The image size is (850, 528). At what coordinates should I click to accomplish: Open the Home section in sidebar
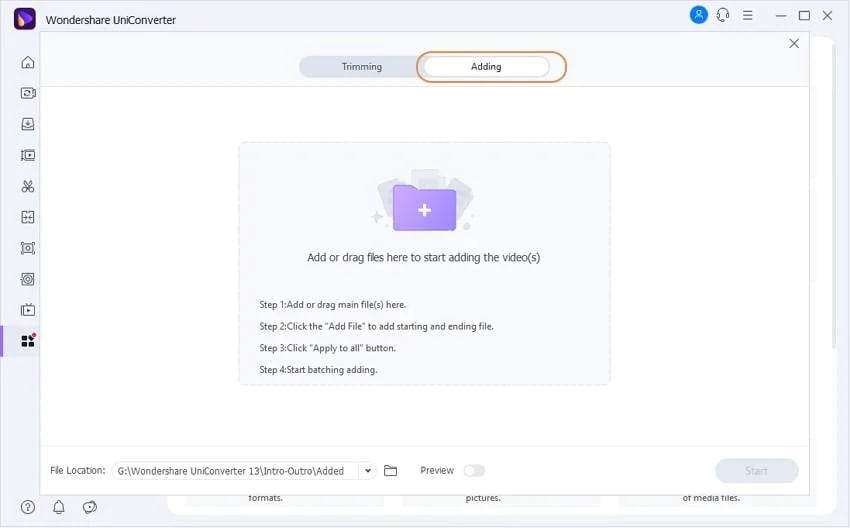28,62
